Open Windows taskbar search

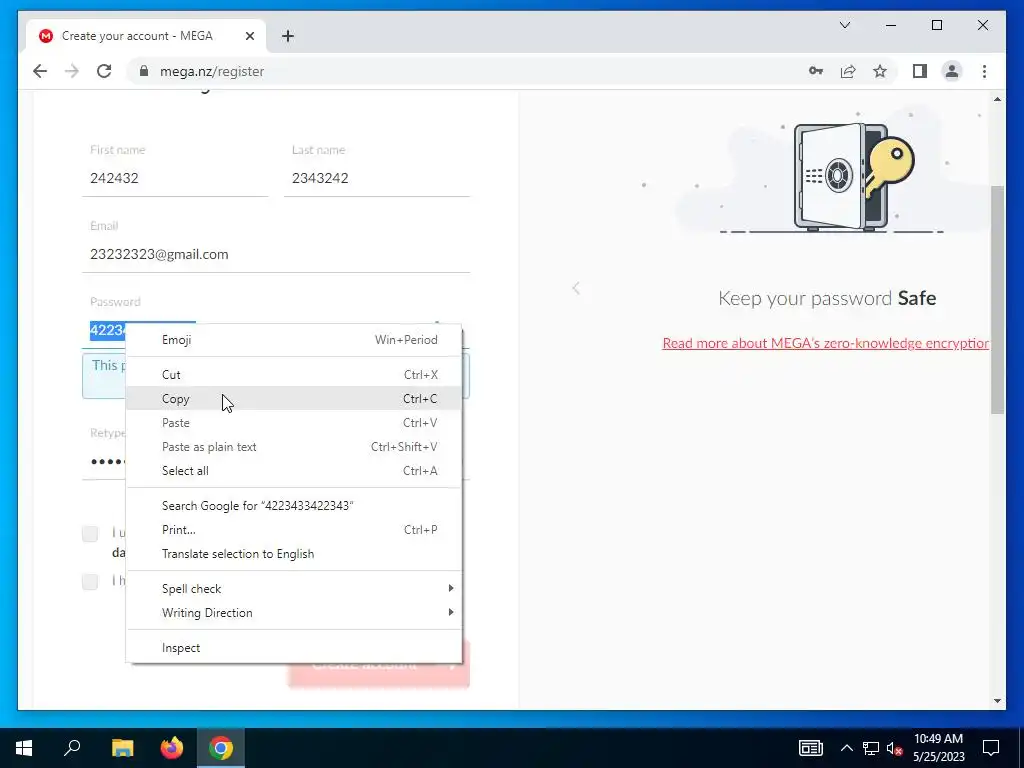[x=72, y=748]
